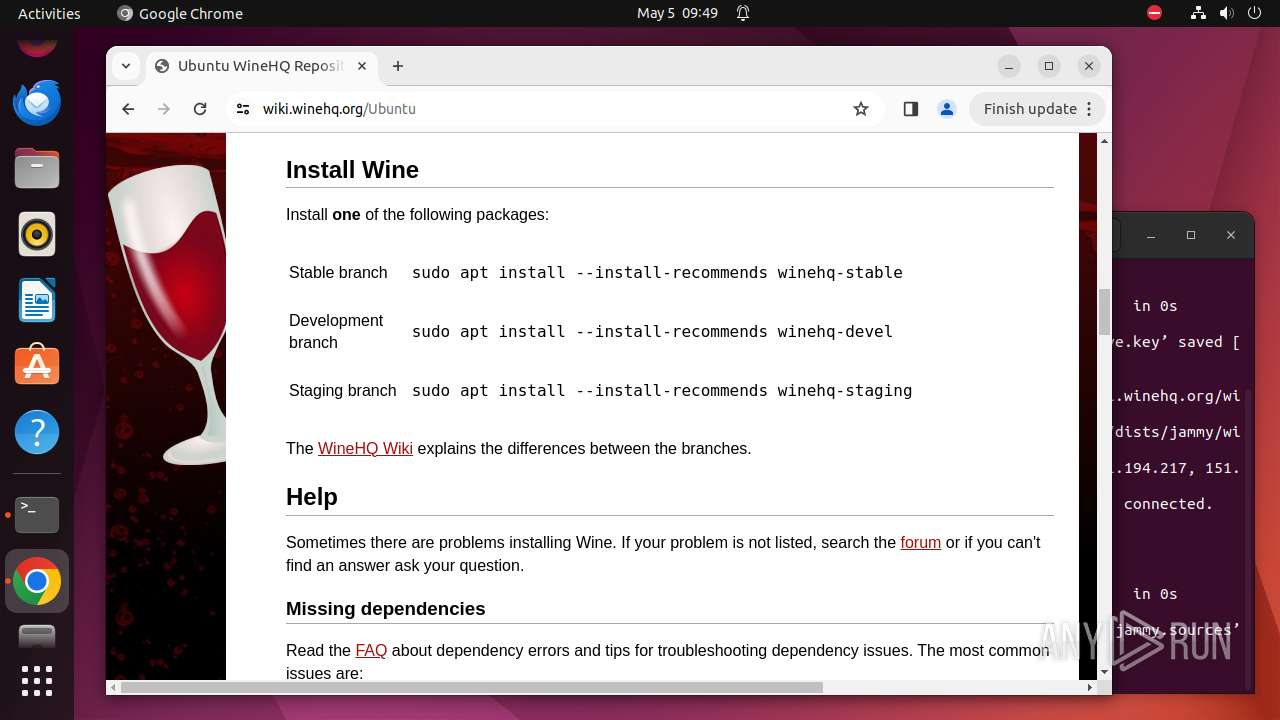Open the drive icon above the dock grid
Viewport: 1280px width, 720px height.
37,636
